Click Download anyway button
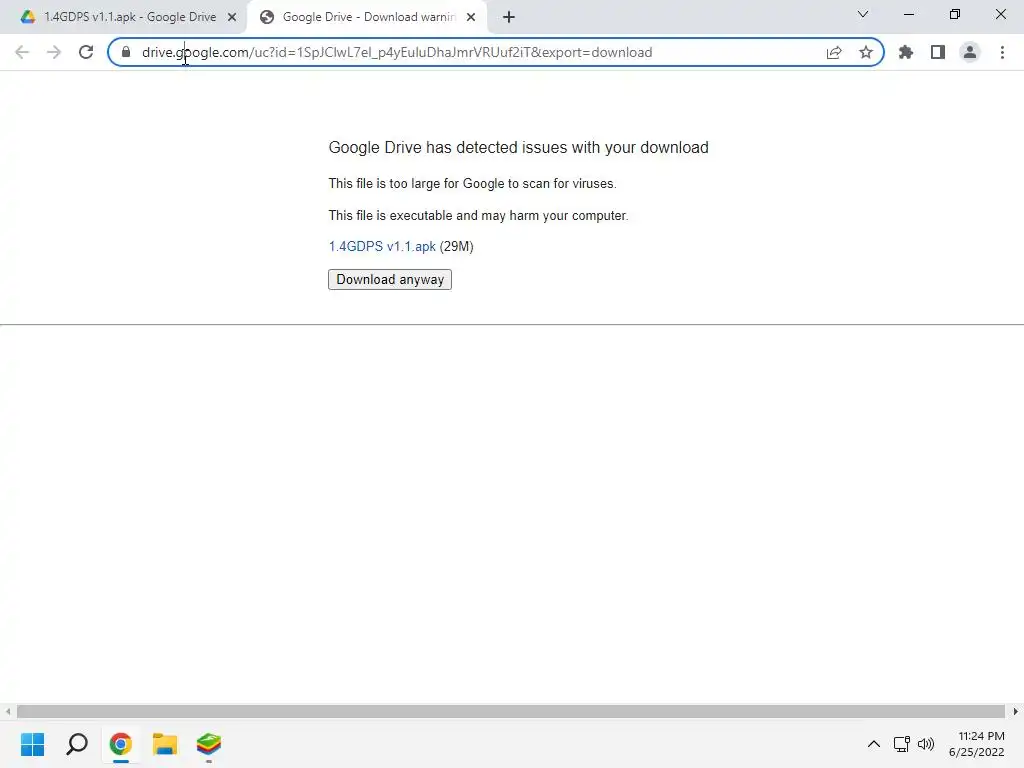The height and width of the screenshot is (768, 1024). coord(390,280)
